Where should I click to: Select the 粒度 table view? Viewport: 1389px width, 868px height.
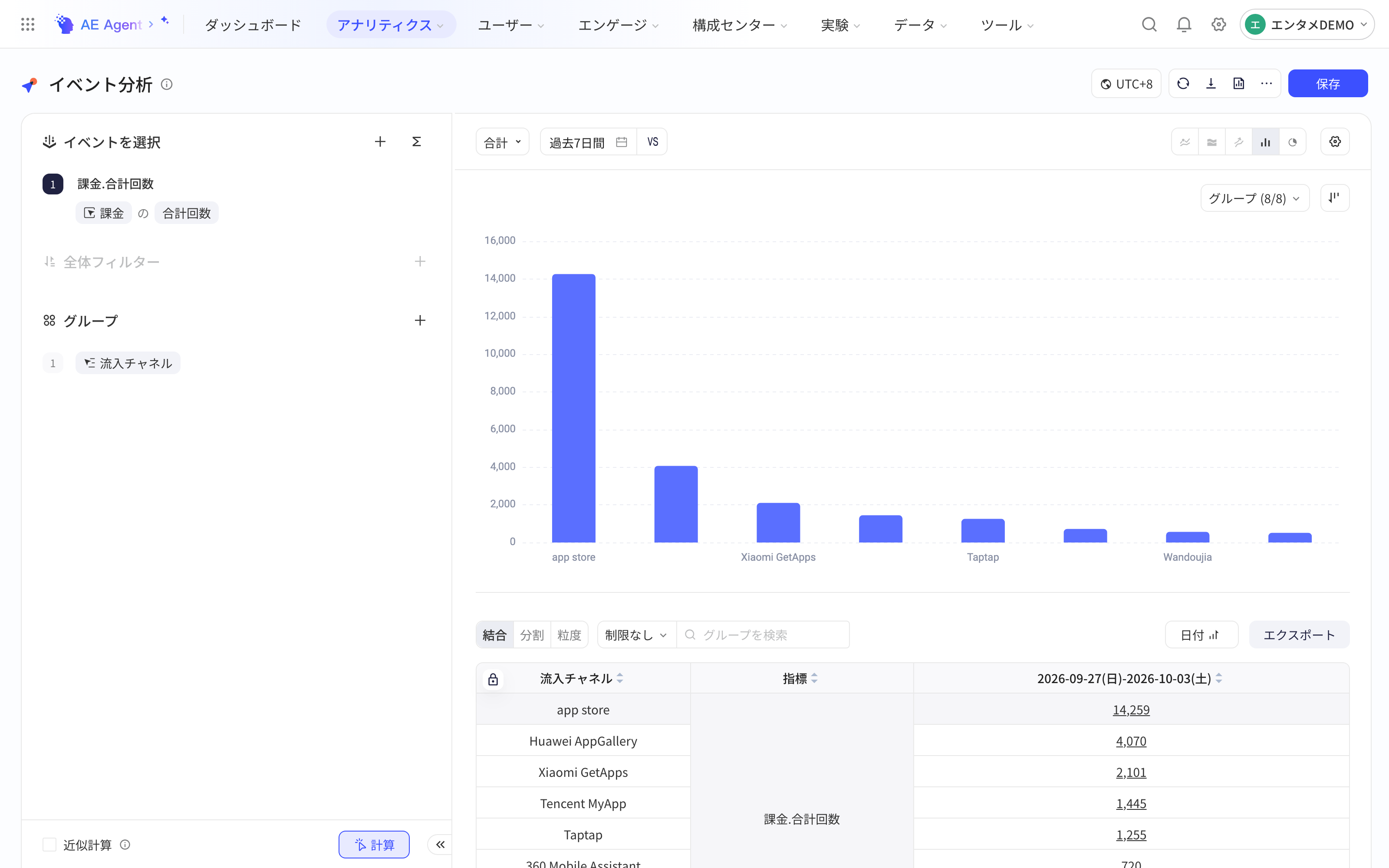pyautogui.click(x=569, y=635)
